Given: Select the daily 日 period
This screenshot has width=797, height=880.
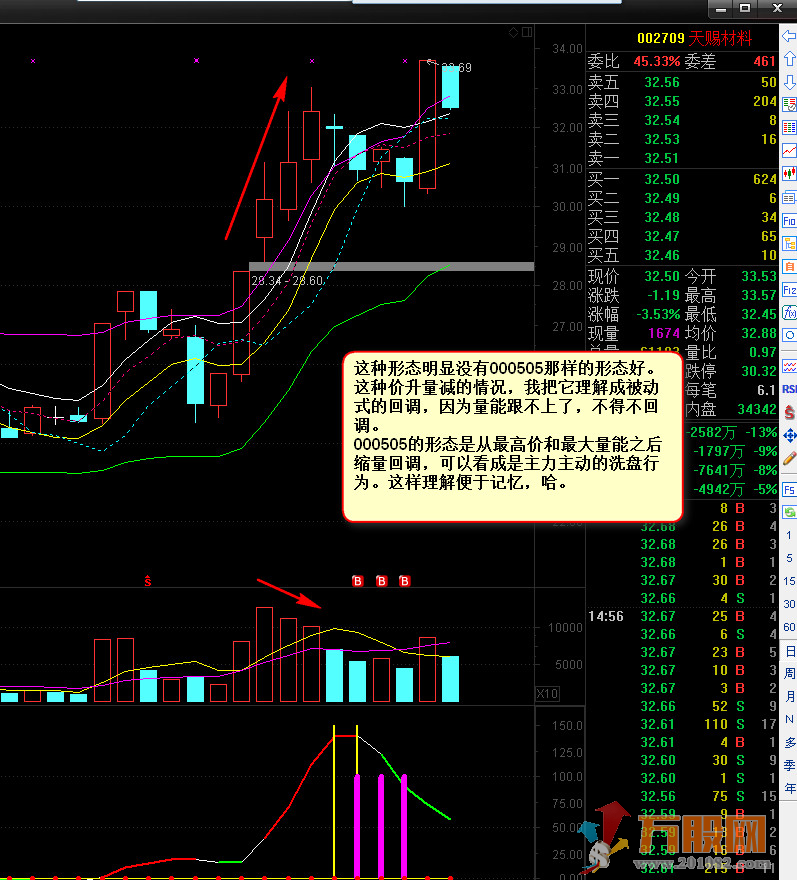Looking at the screenshot, I should 790,651.
